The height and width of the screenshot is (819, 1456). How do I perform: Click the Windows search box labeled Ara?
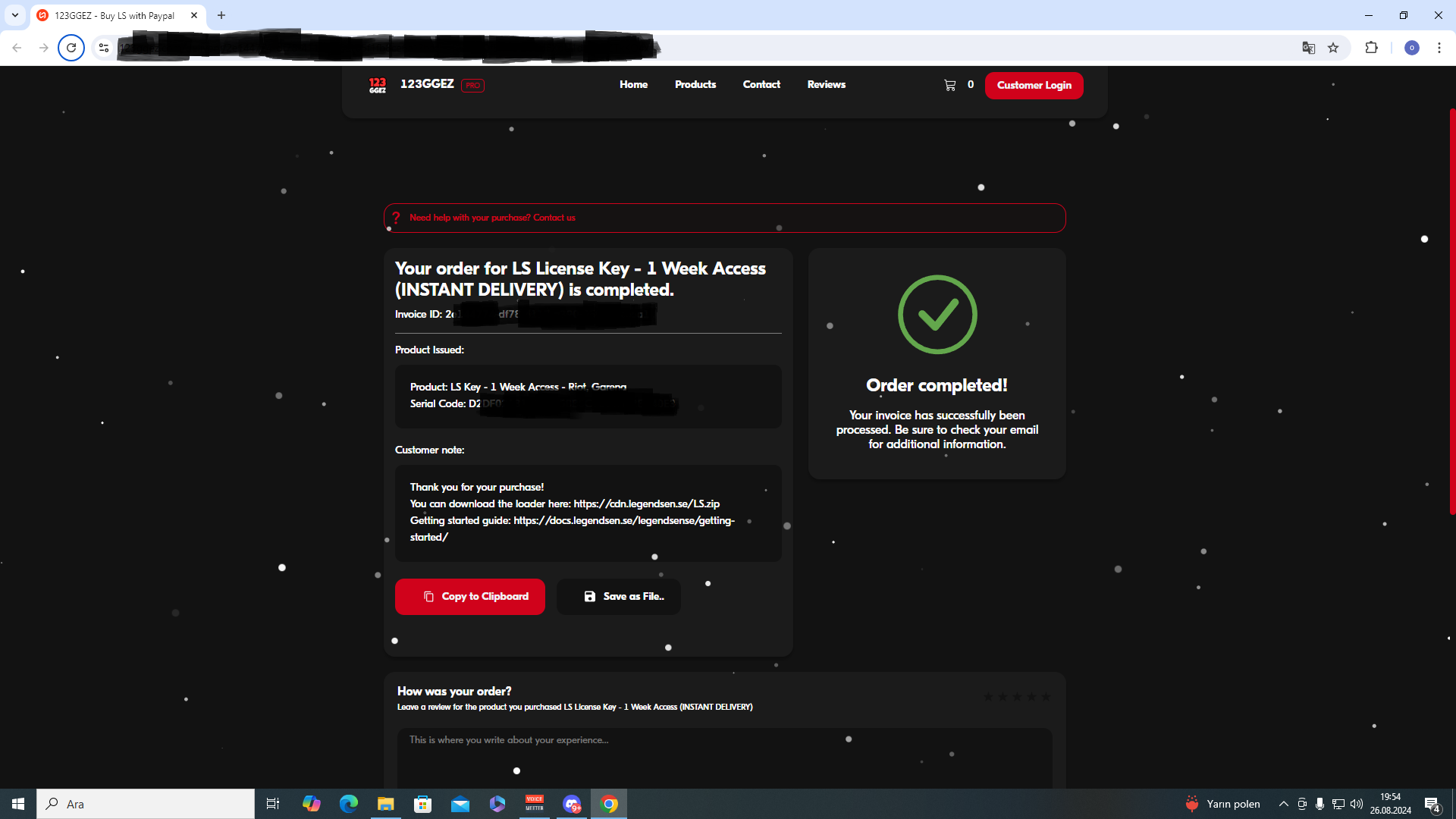146,804
